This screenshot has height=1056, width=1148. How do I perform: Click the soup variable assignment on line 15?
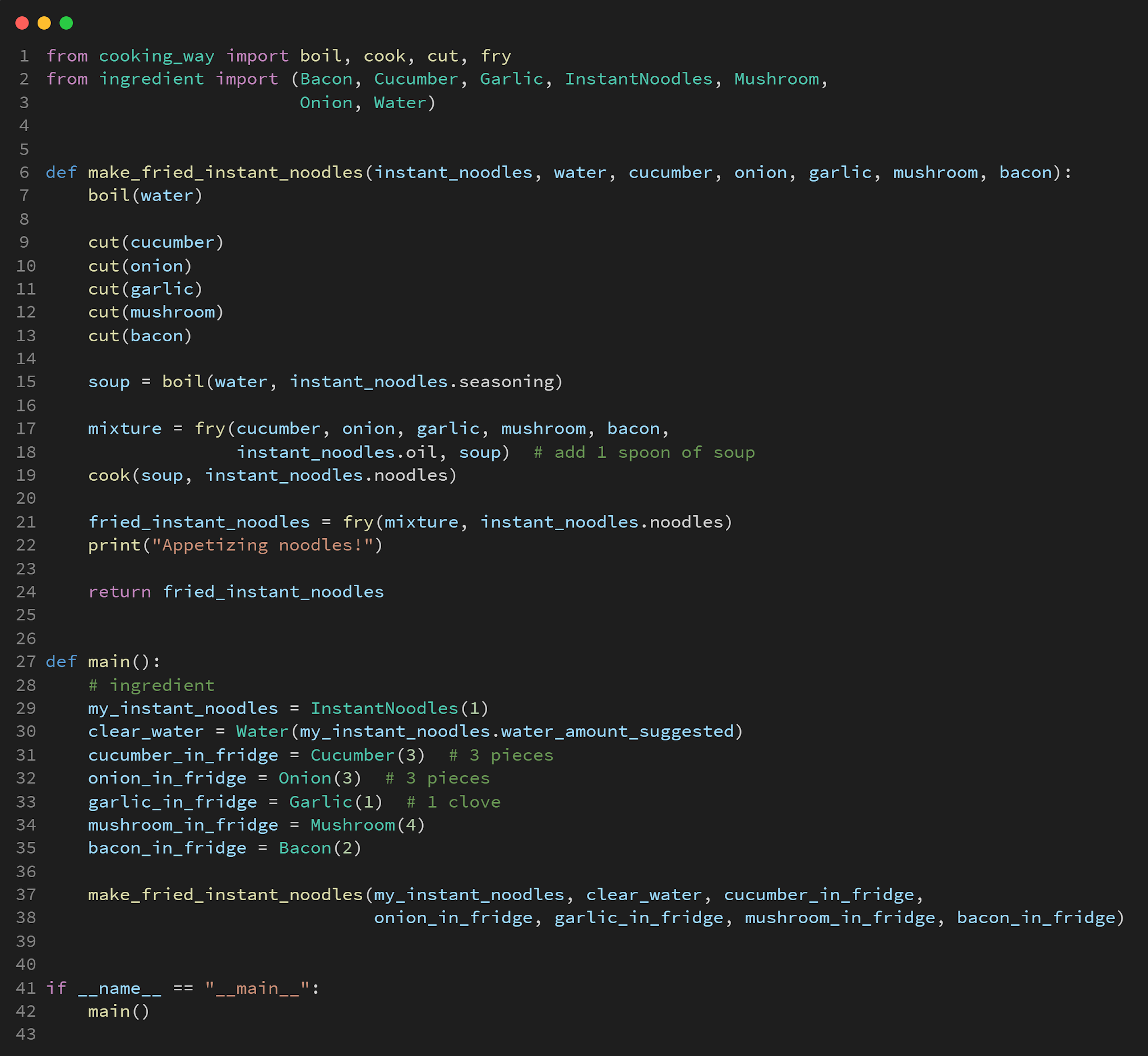(x=109, y=382)
